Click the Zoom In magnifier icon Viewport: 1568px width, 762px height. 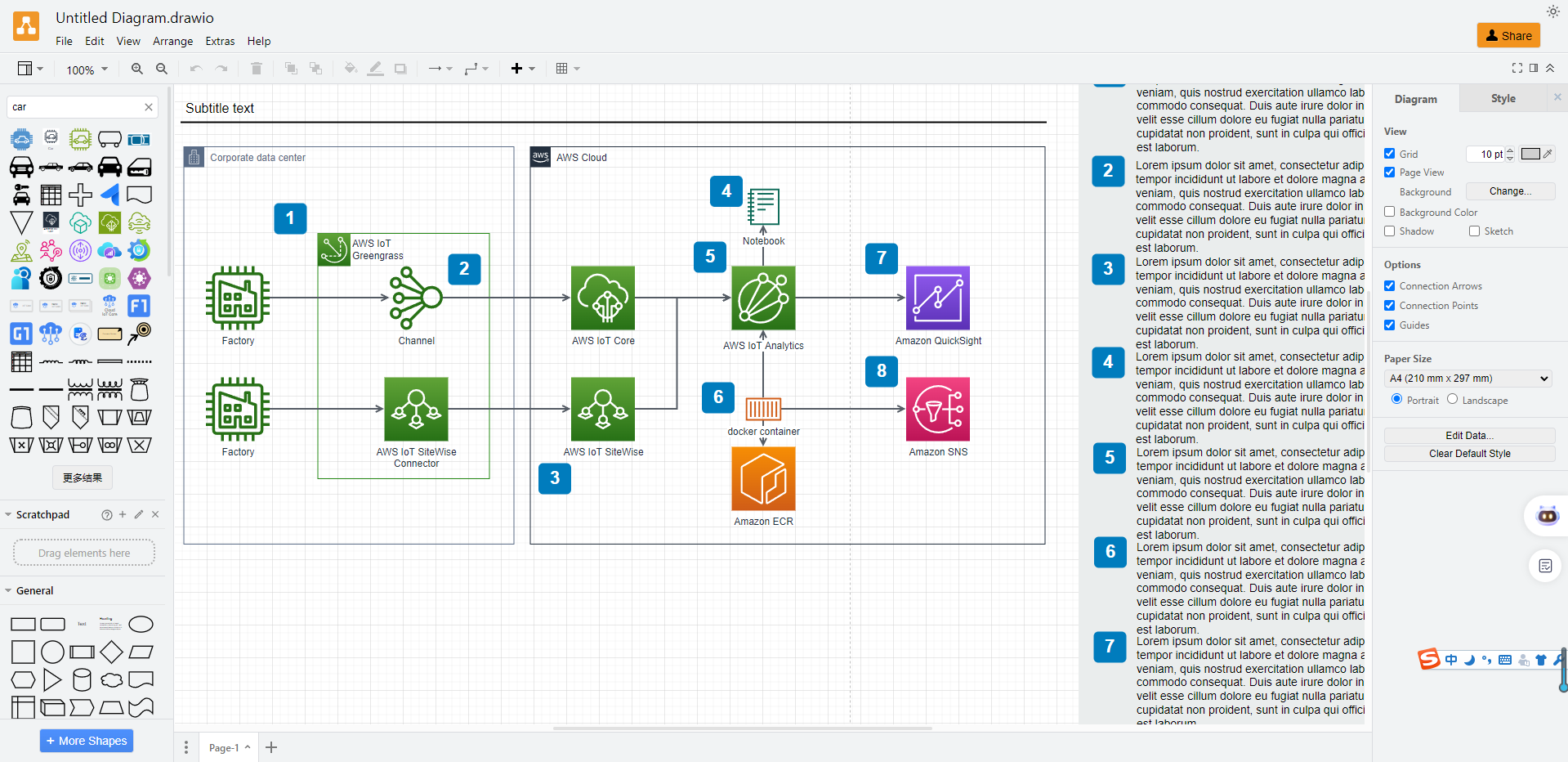pyautogui.click(x=137, y=69)
